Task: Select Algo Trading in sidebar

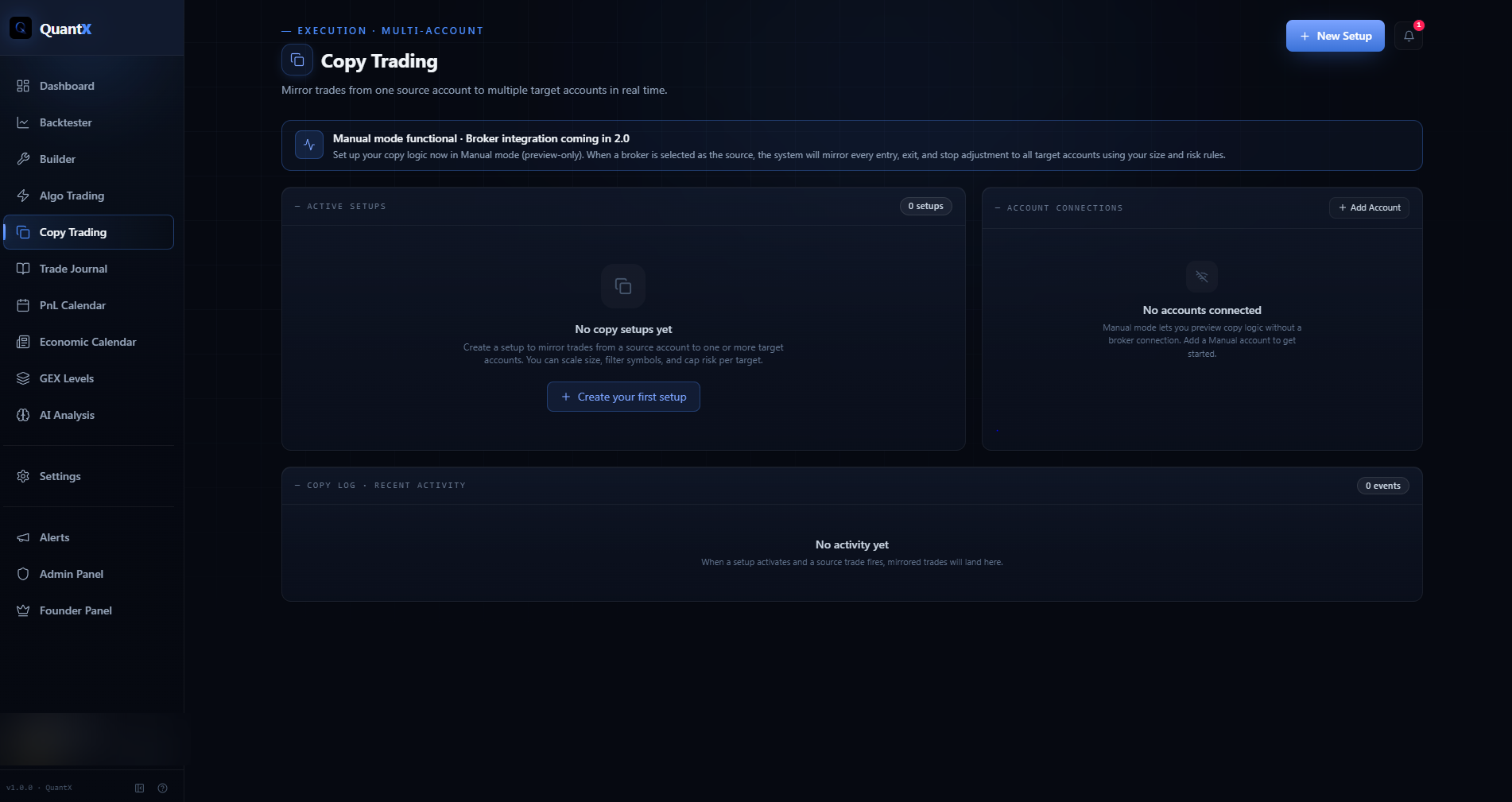Action: 88,196
